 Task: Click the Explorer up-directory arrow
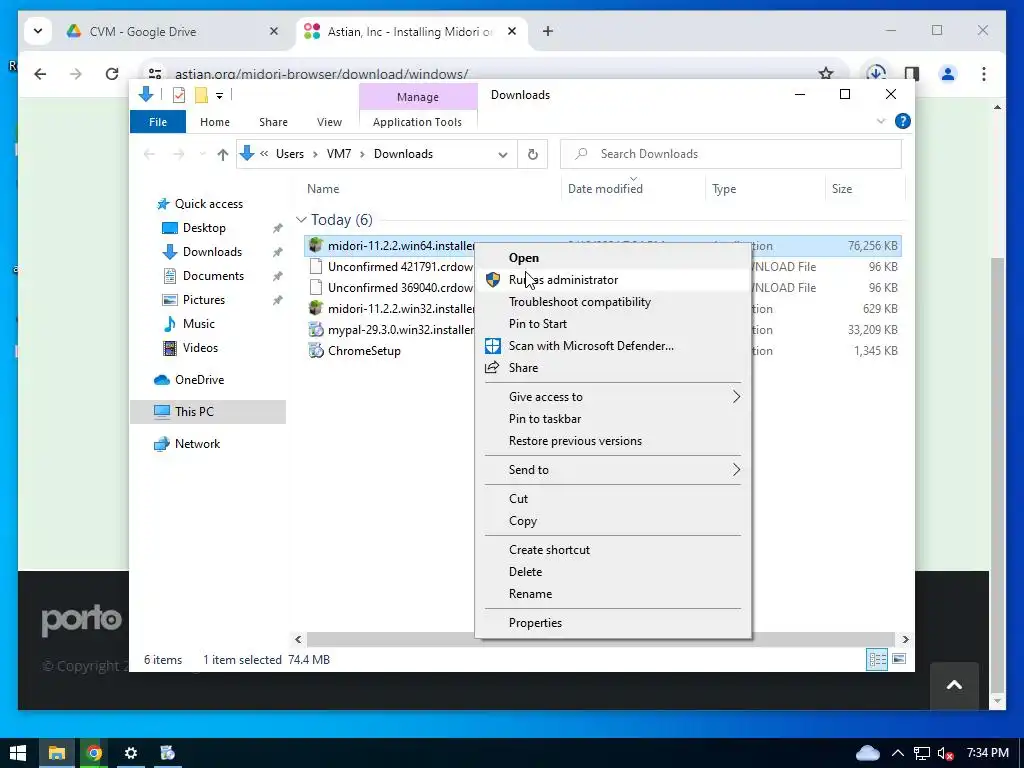tap(223, 154)
